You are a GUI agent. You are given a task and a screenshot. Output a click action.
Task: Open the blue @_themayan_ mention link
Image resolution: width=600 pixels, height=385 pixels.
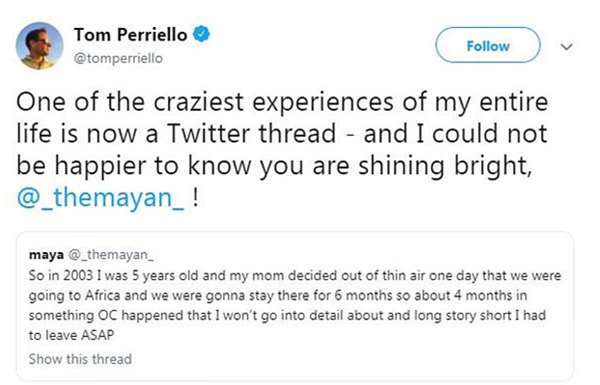[101, 198]
